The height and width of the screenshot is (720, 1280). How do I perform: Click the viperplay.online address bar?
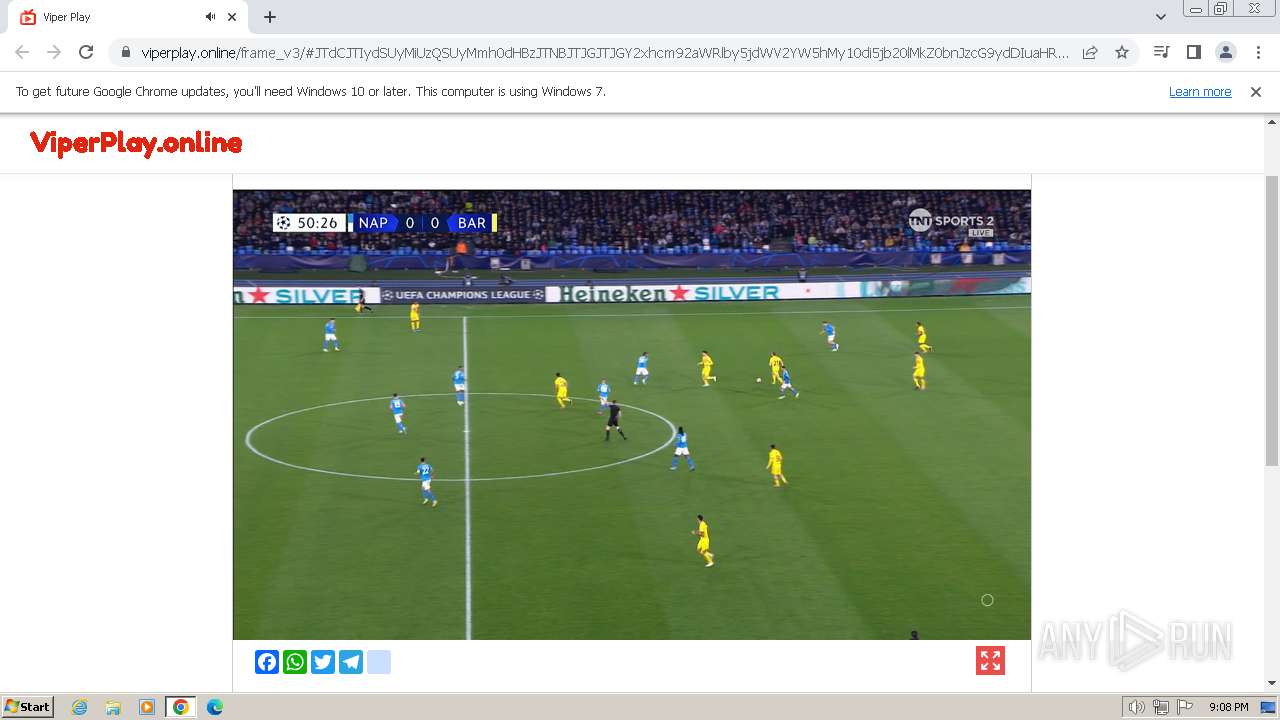pos(604,52)
